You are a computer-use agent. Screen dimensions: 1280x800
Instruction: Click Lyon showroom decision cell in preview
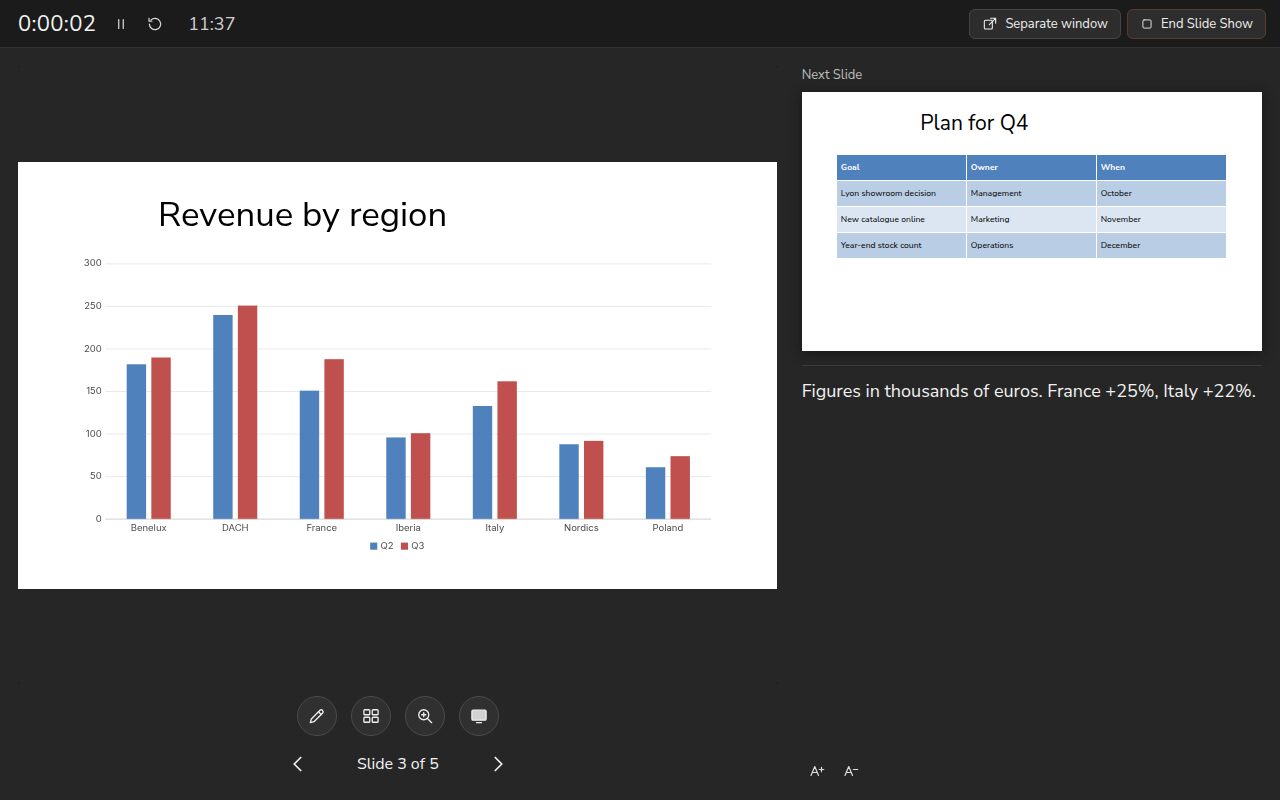[901, 193]
